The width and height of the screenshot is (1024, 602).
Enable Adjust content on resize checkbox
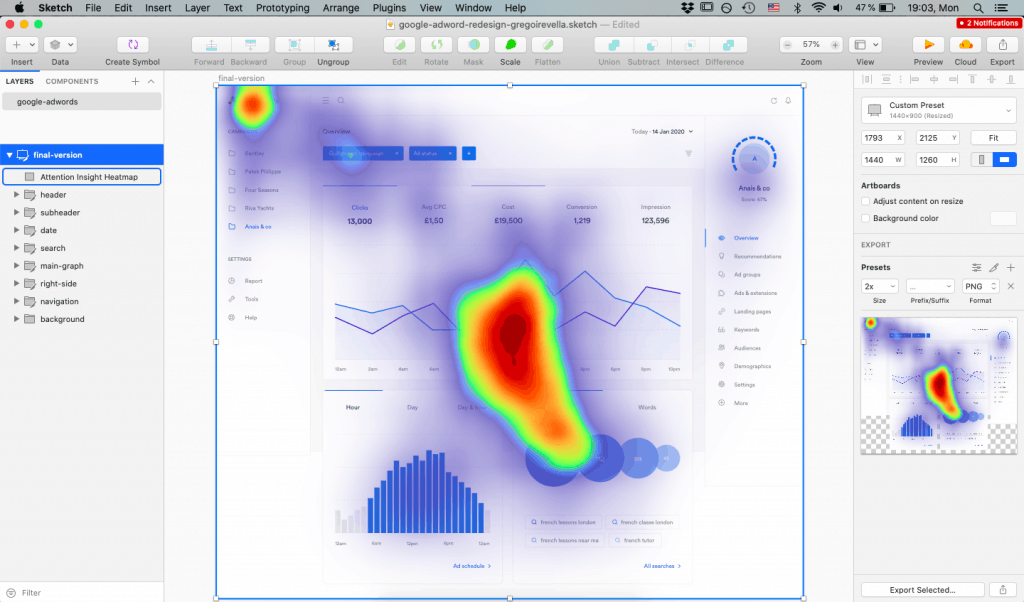point(865,201)
